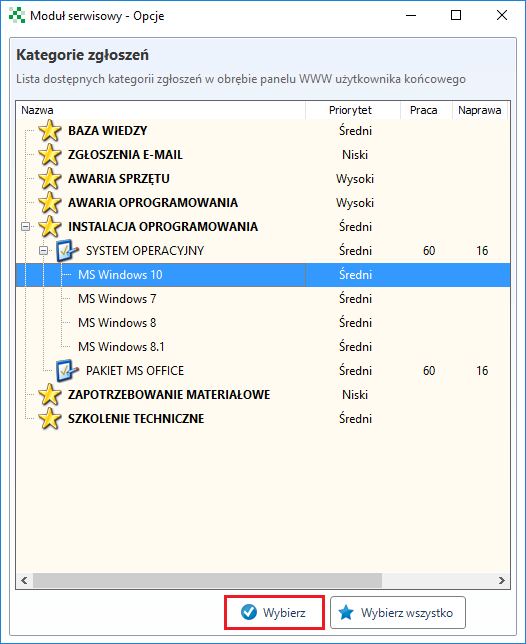Click the star icon next to SZKOLENIE TECHNICZNE
Image resolution: width=526 pixels, height=644 pixels.
(50, 419)
